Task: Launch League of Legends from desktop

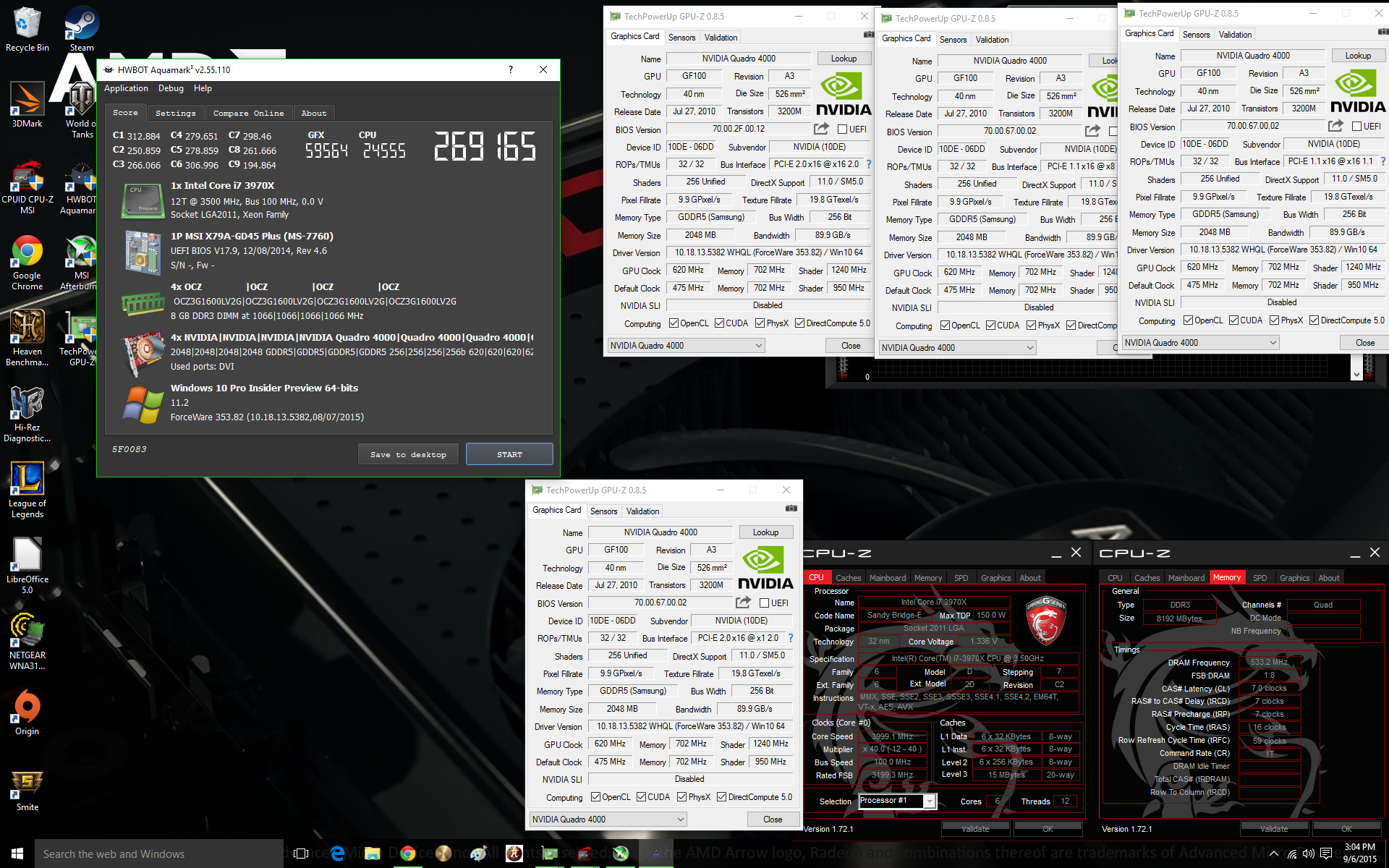Action: (27, 490)
